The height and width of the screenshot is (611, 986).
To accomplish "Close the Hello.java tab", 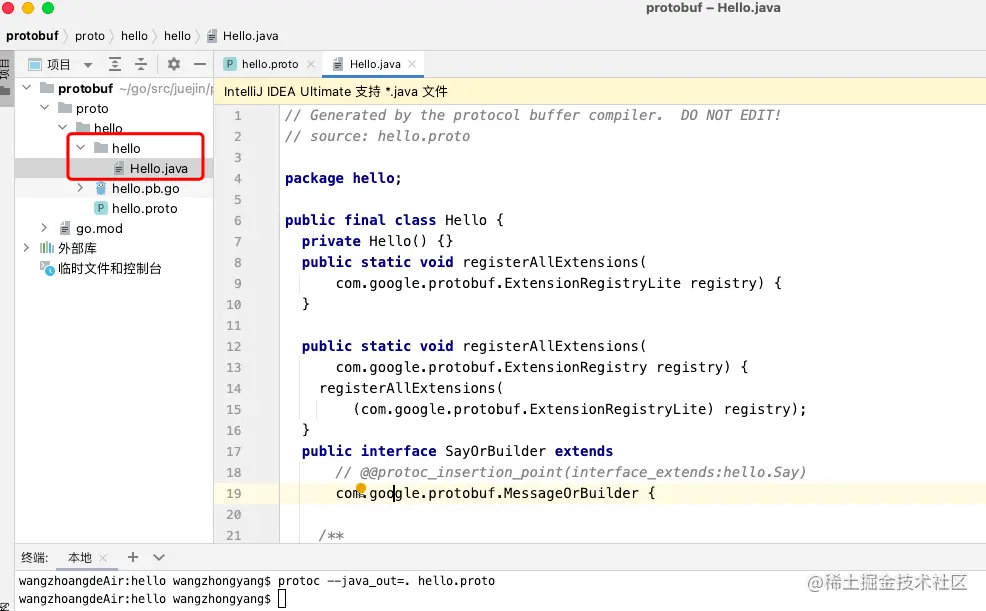I will click(412, 64).
